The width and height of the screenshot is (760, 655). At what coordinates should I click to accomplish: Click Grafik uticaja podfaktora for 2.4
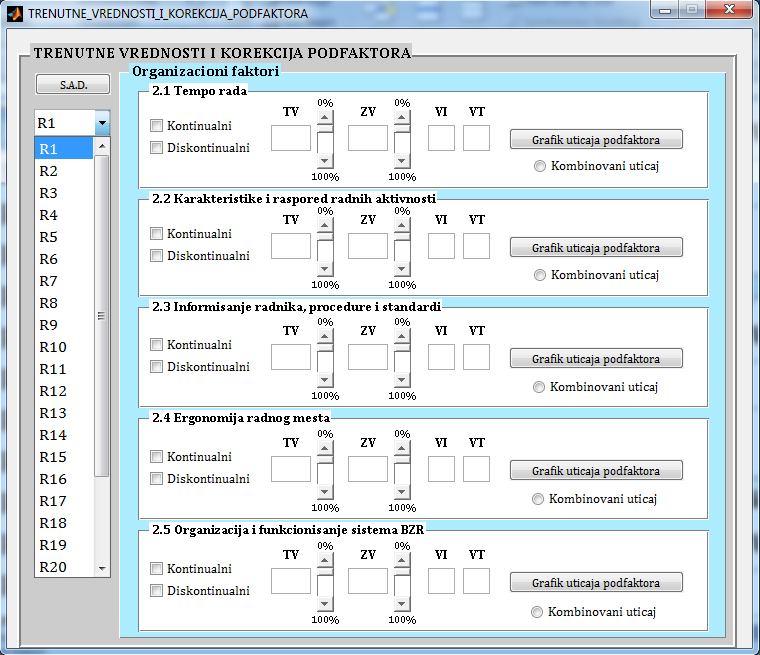[x=596, y=471]
